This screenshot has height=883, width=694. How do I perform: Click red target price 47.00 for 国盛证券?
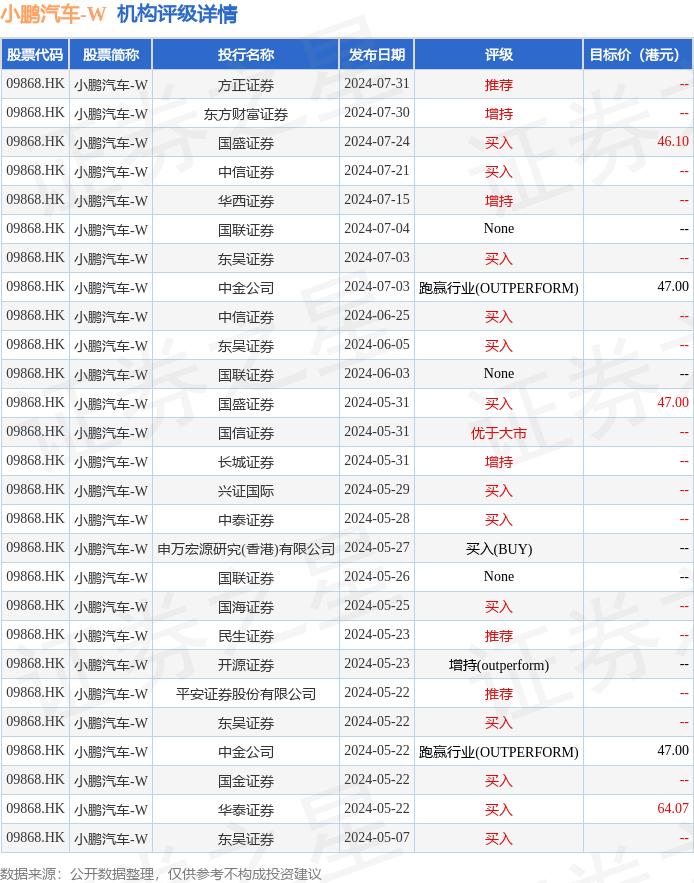tap(673, 403)
